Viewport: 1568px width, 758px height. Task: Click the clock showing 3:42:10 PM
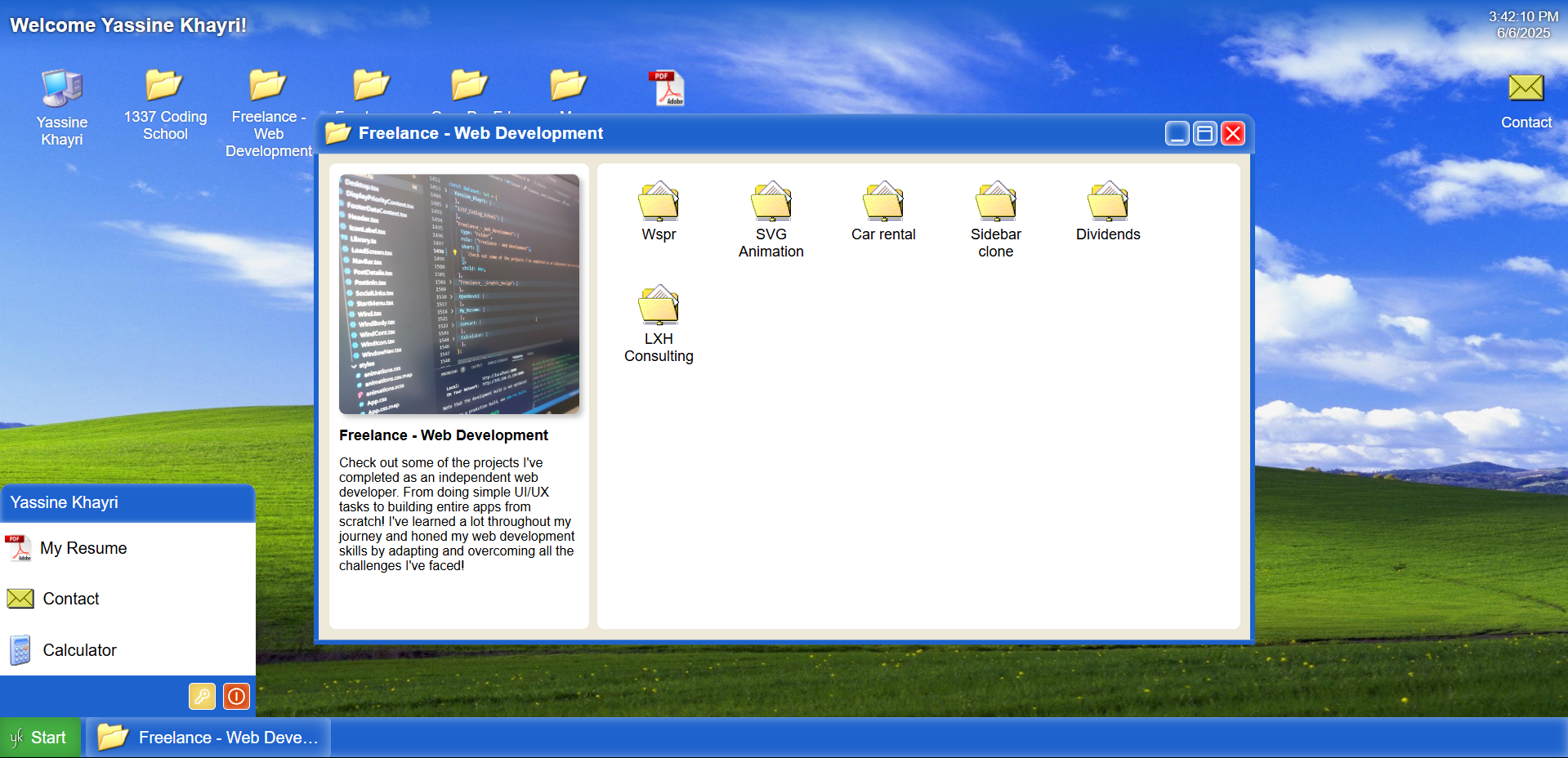pos(1523,16)
